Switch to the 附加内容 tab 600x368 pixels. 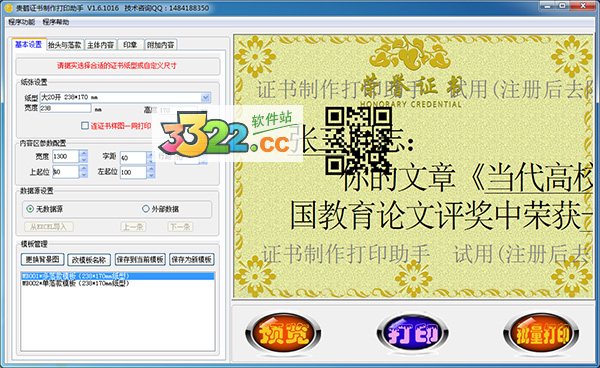pos(161,45)
